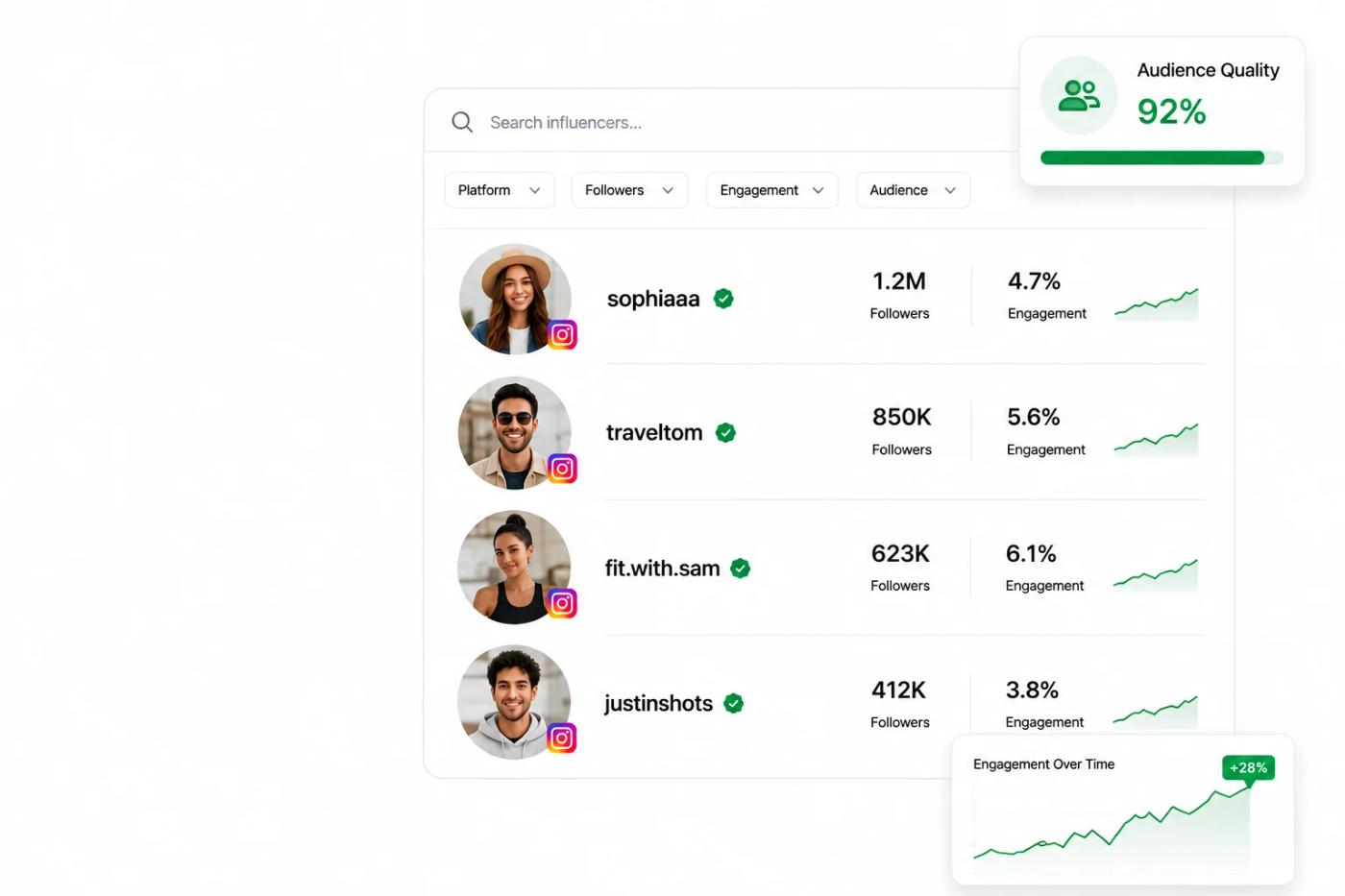Open traveltom's engagement sparkline chart
The image size is (1345, 896).
(1157, 439)
